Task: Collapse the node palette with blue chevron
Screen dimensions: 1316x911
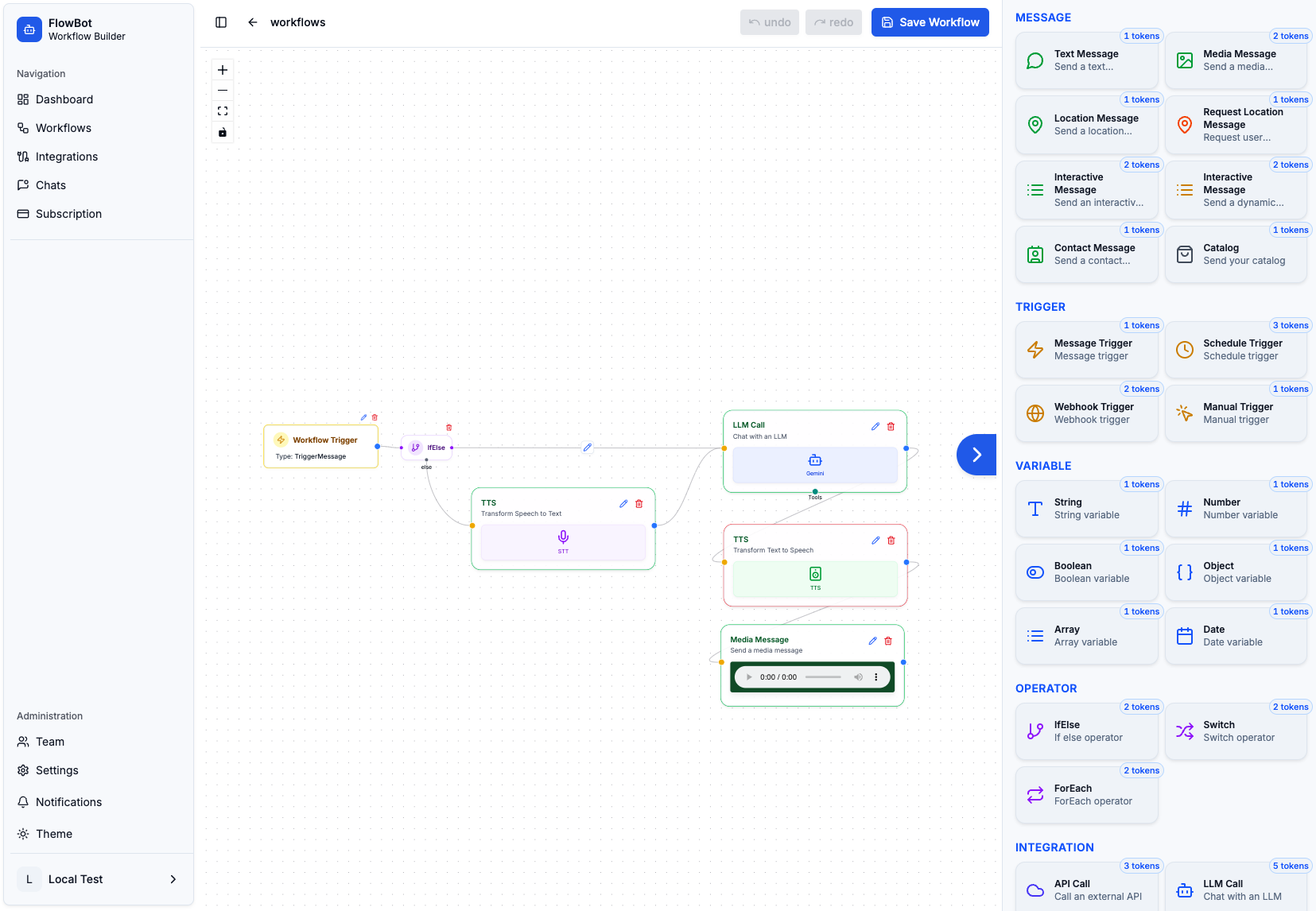Action: [x=976, y=455]
